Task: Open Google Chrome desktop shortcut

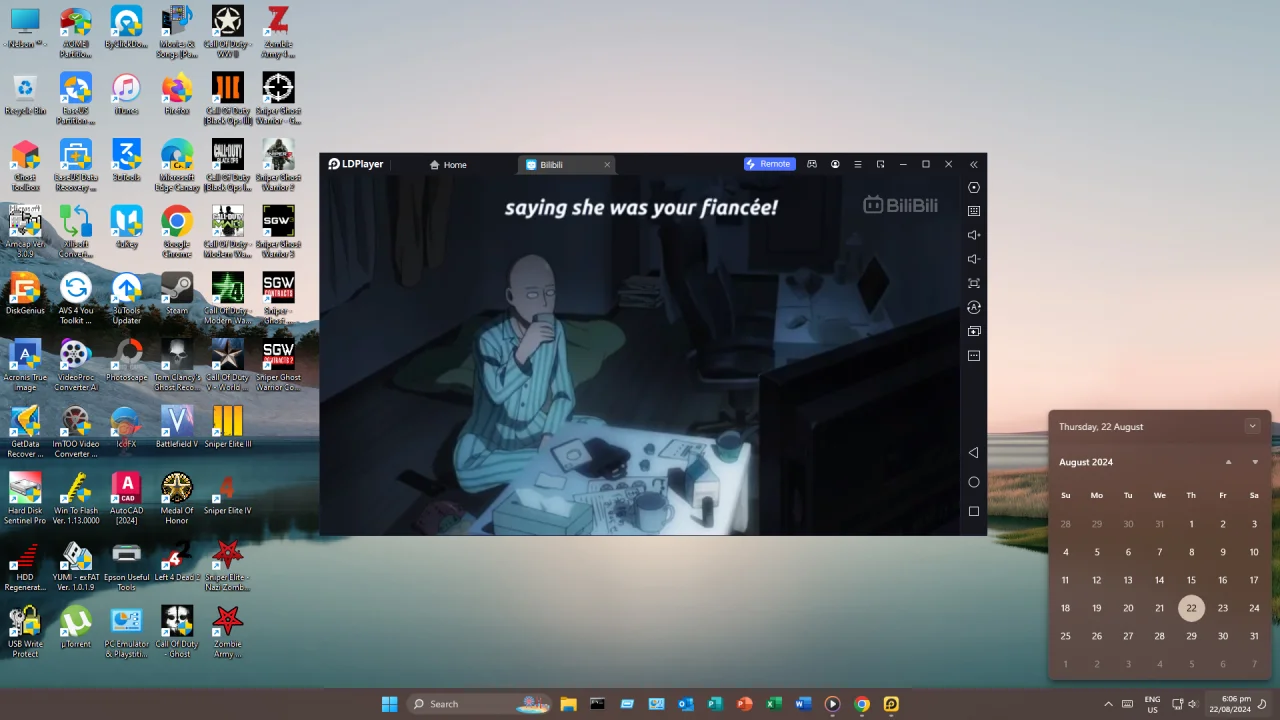Action: click(x=177, y=233)
